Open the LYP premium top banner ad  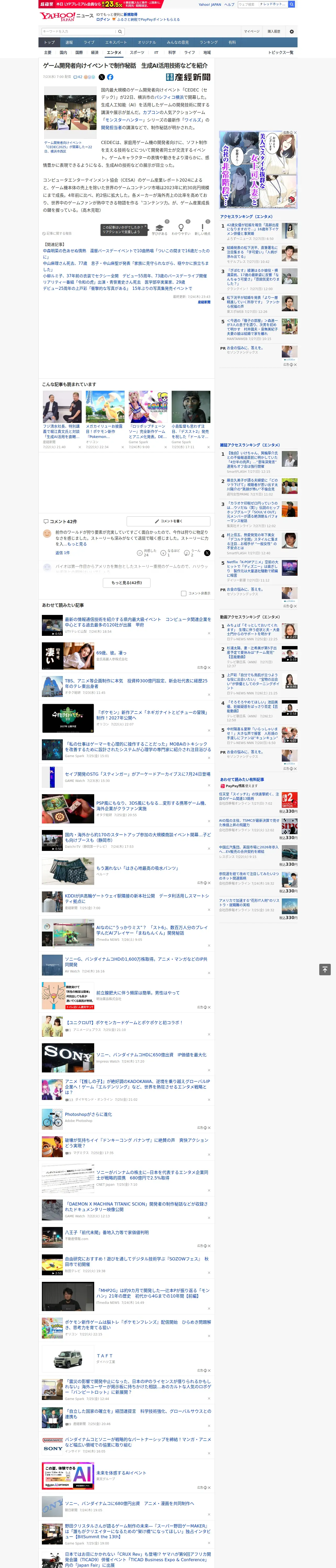(x=101, y=4)
